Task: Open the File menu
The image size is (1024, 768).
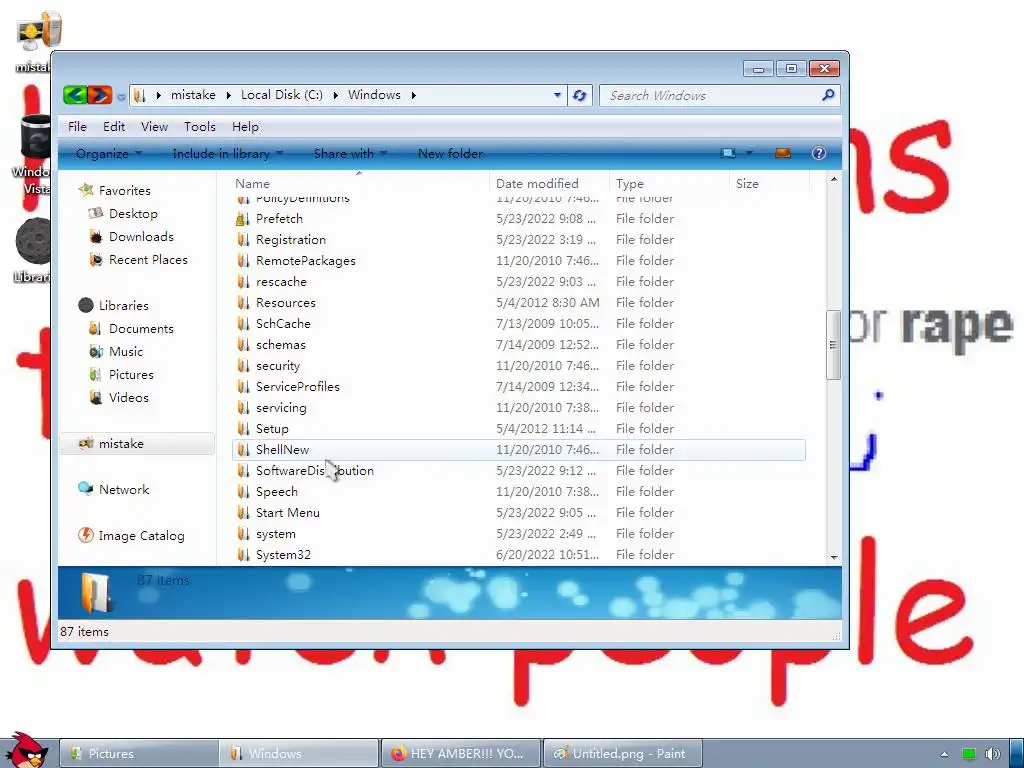Action: tap(77, 127)
